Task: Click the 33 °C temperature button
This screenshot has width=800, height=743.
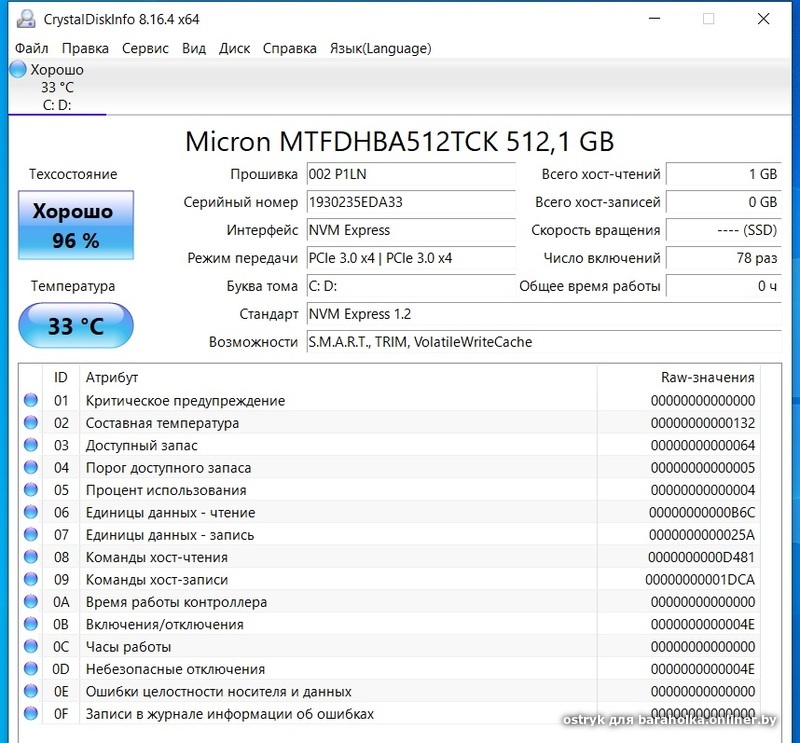Action: tap(76, 326)
